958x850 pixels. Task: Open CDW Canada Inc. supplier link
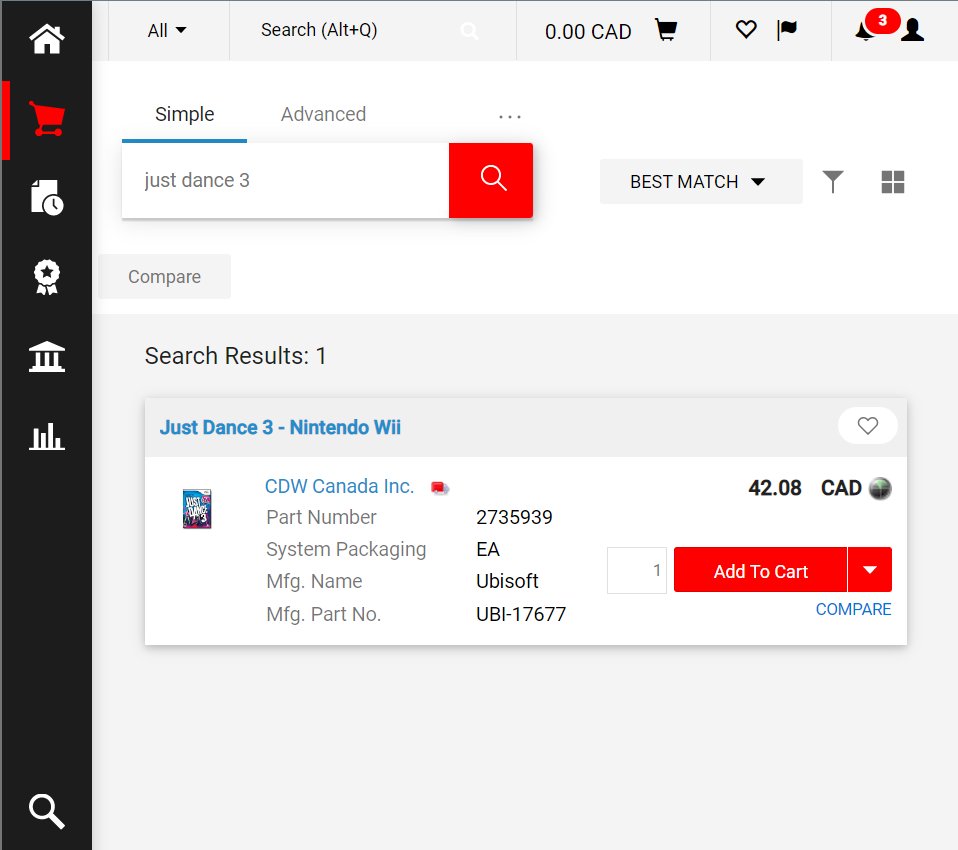pyautogui.click(x=339, y=486)
